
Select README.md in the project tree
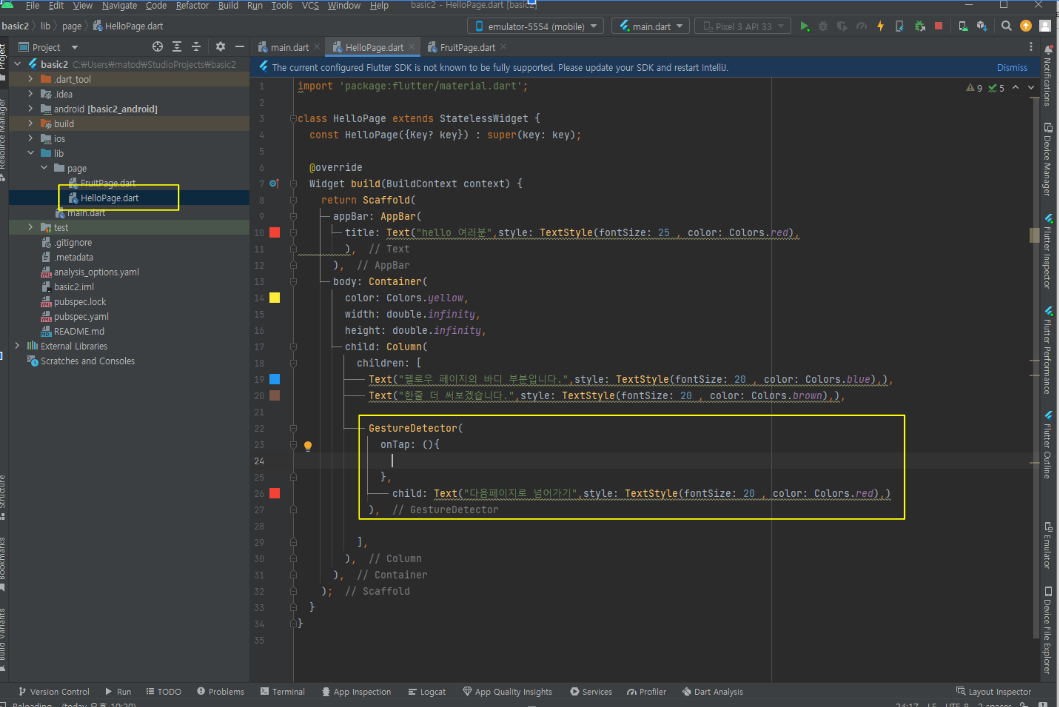tap(79, 332)
